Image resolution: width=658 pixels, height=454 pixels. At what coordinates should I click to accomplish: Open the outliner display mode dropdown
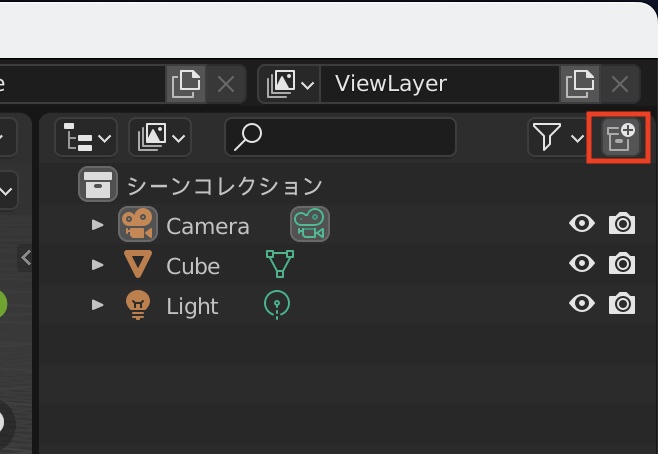tap(160, 138)
